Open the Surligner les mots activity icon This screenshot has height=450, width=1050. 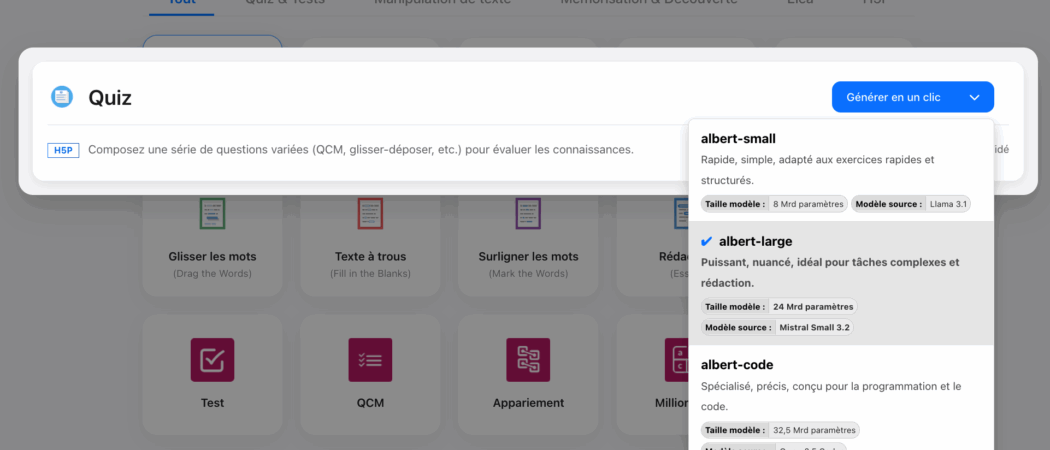click(x=528, y=213)
